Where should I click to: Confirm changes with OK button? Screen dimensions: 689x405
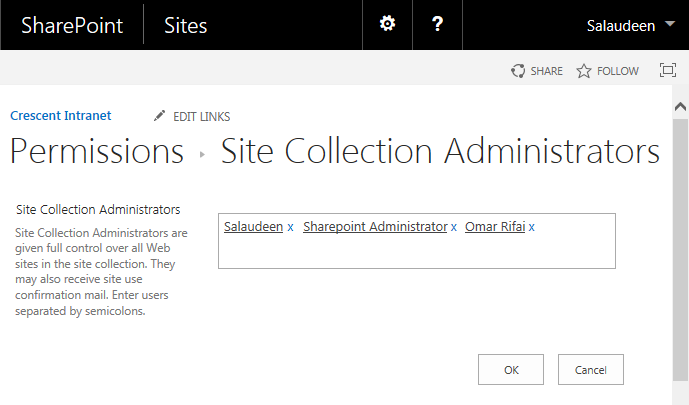(511, 370)
